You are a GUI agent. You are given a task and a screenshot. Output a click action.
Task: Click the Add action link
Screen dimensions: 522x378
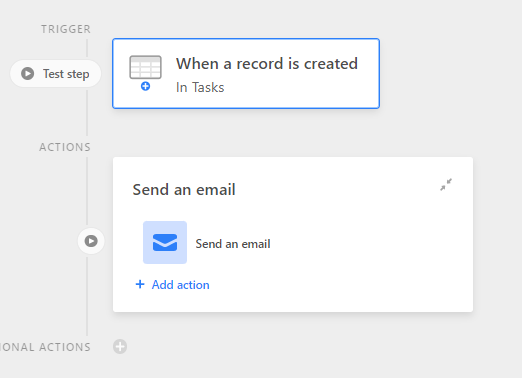coord(180,285)
